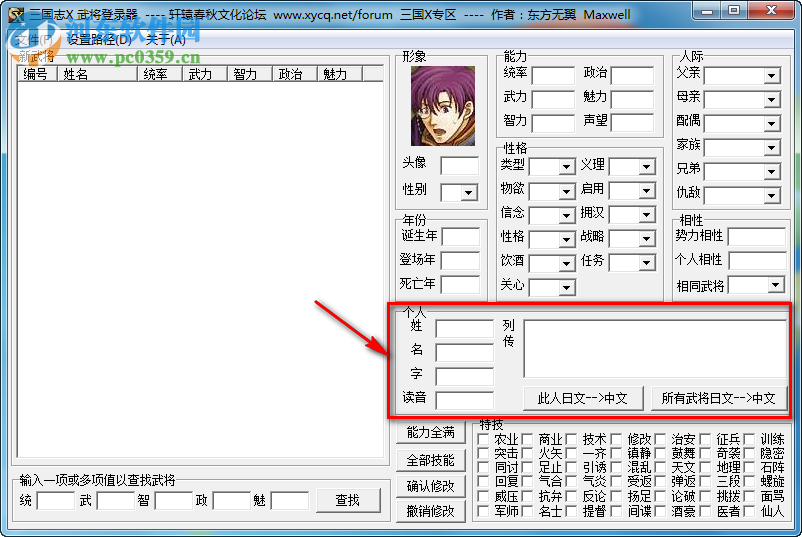Click the 读音 input field
Screen dimensions: 802x537
tap(464, 400)
